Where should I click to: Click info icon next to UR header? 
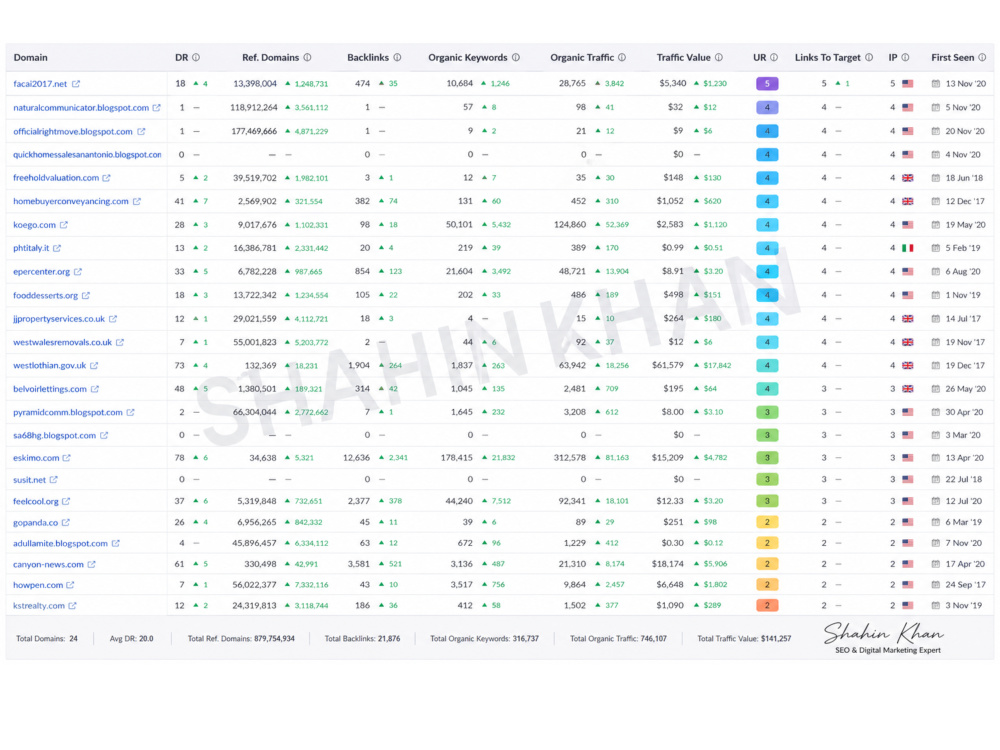[x=774, y=57]
